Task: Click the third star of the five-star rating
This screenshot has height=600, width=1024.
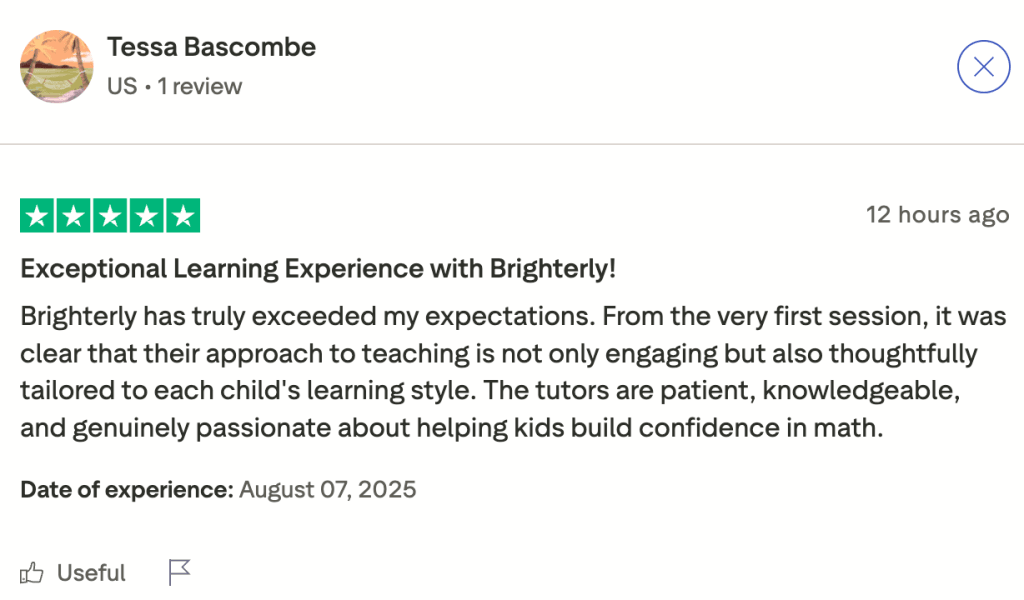Action: point(109,214)
